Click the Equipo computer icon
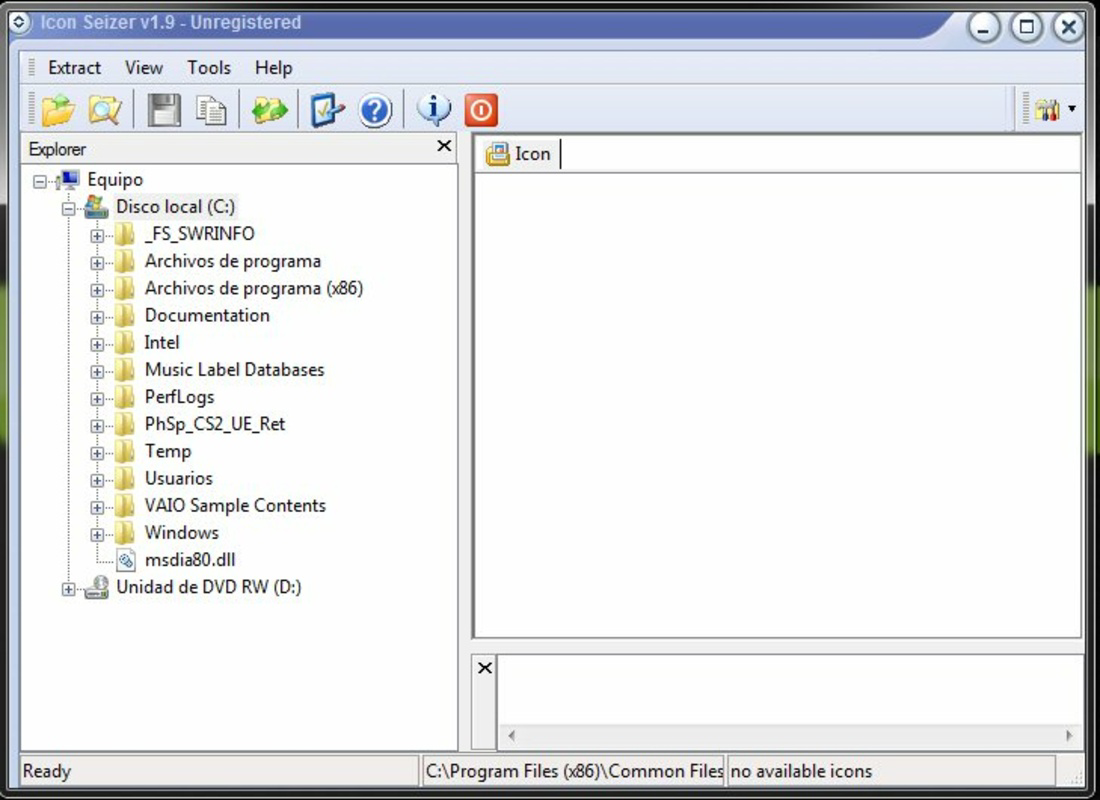This screenshot has width=1100, height=800. click(68, 180)
